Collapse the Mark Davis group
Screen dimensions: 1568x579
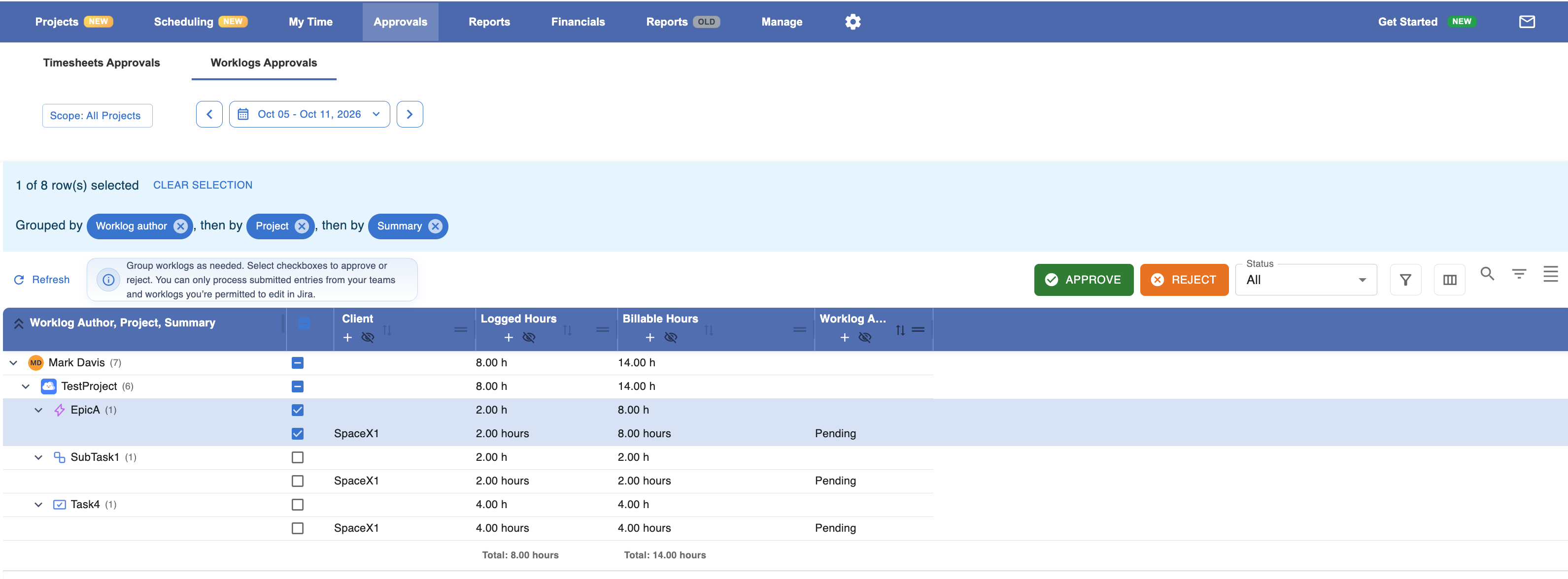(x=13, y=363)
